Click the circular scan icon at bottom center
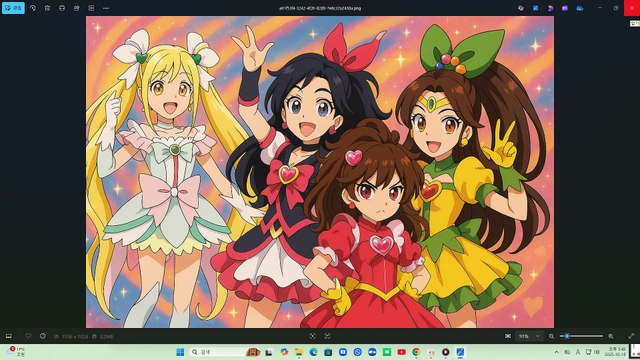Screen dimensions: 640x360 [x=313, y=336]
